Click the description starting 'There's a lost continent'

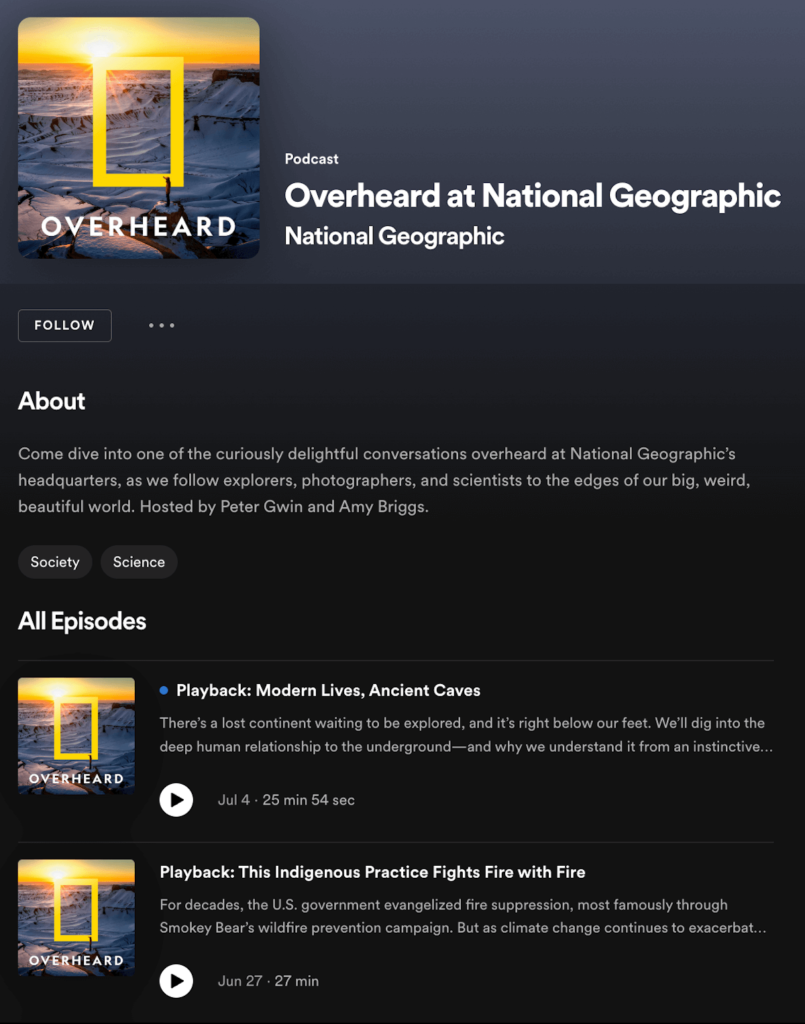pos(466,735)
